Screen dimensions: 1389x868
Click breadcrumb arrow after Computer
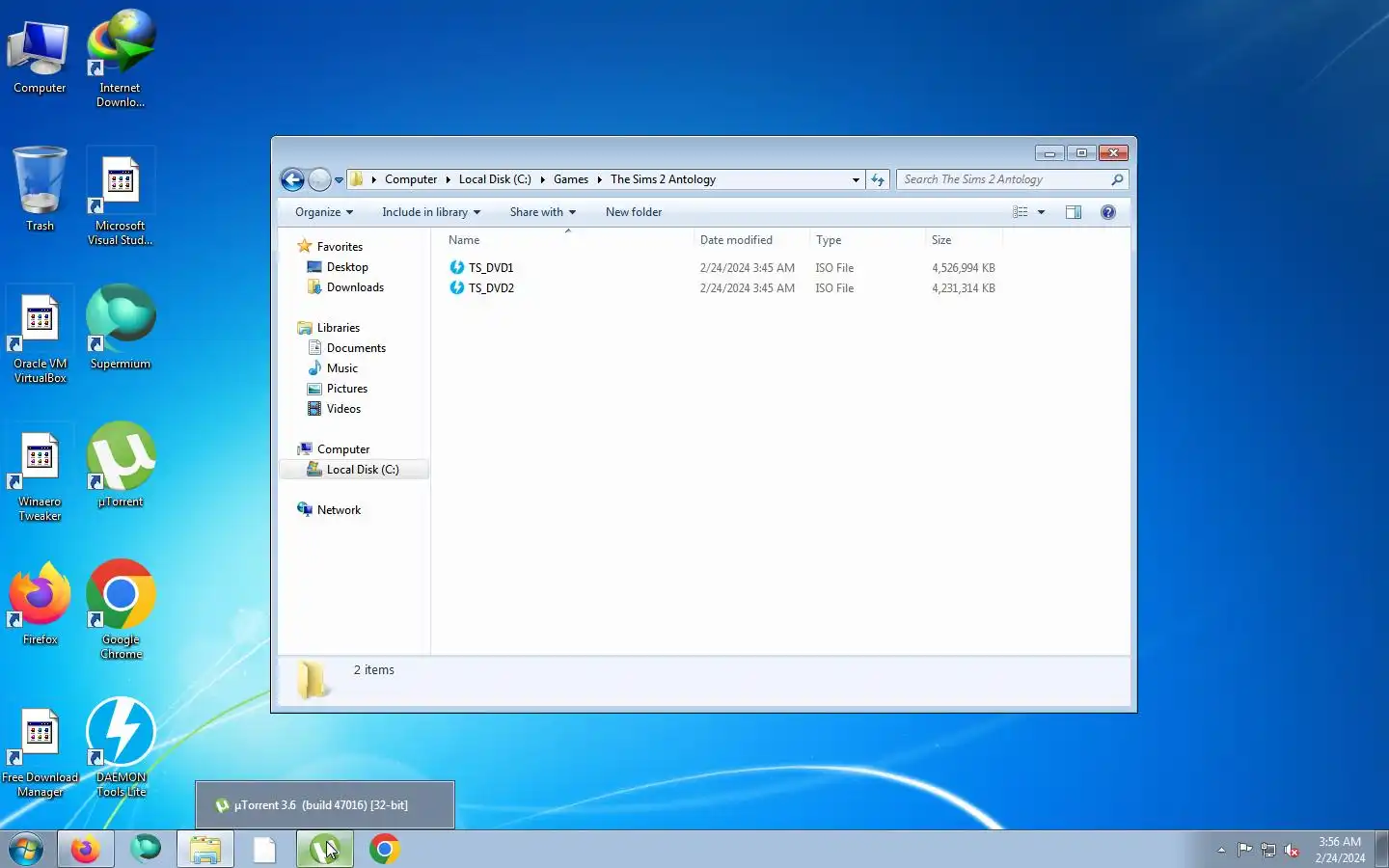[448, 179]
